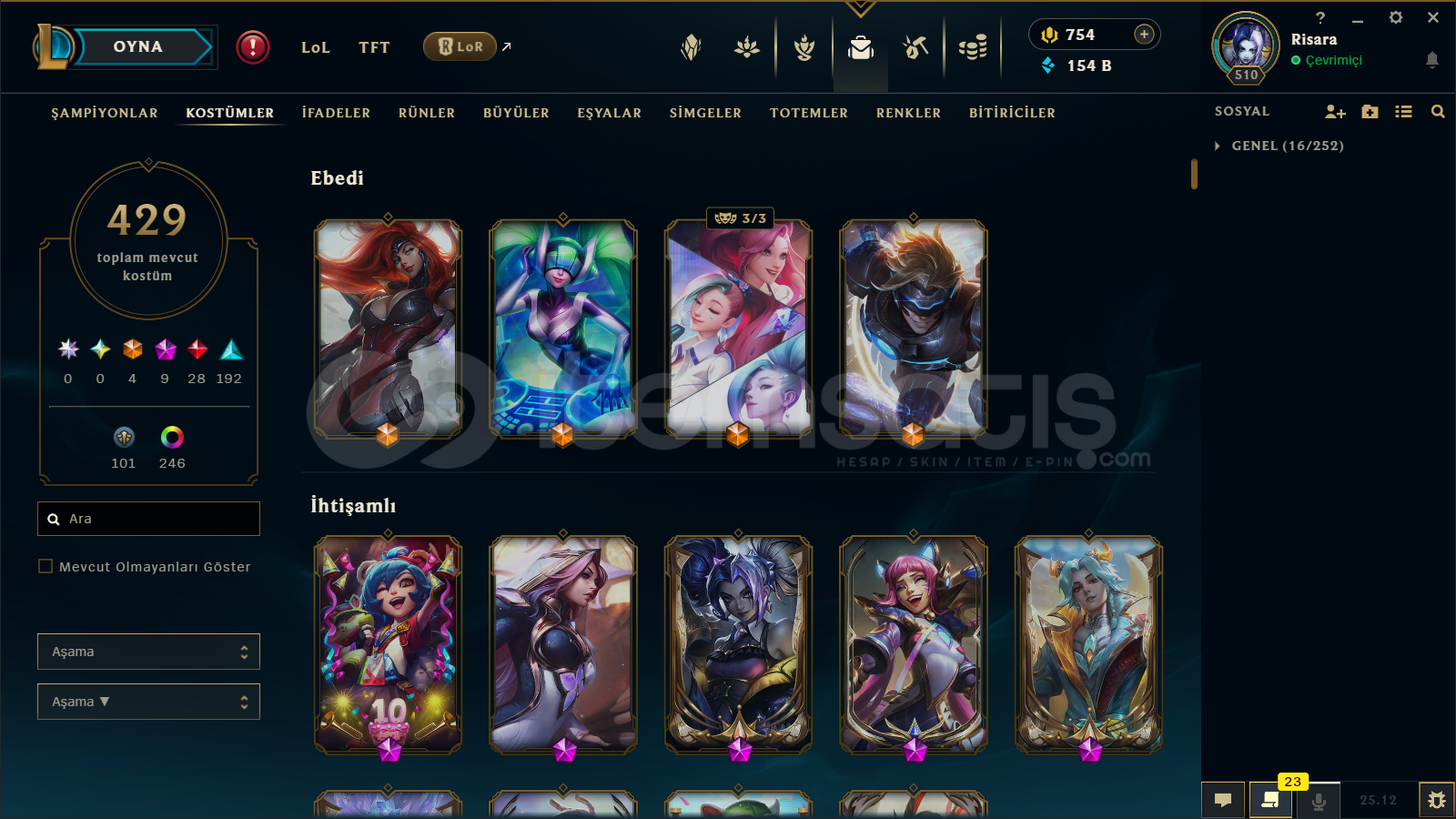Open the Collection briefcase icon
1456x819 pixels.
coord(860,47)
